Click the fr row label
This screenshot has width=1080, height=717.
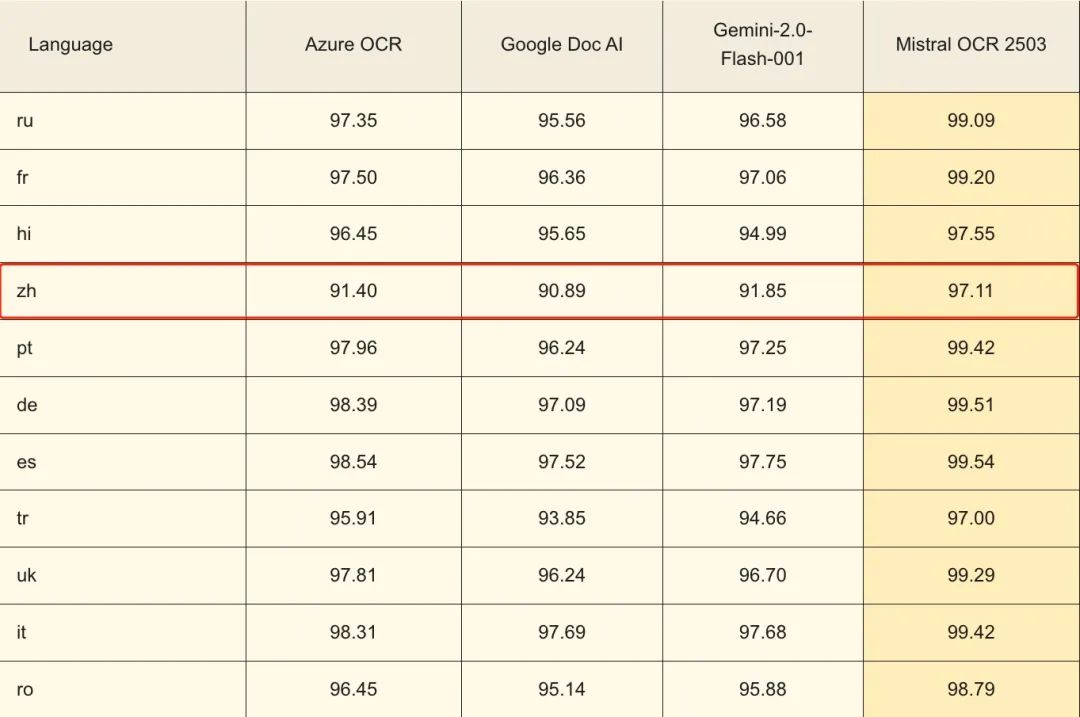pos(21,178)
